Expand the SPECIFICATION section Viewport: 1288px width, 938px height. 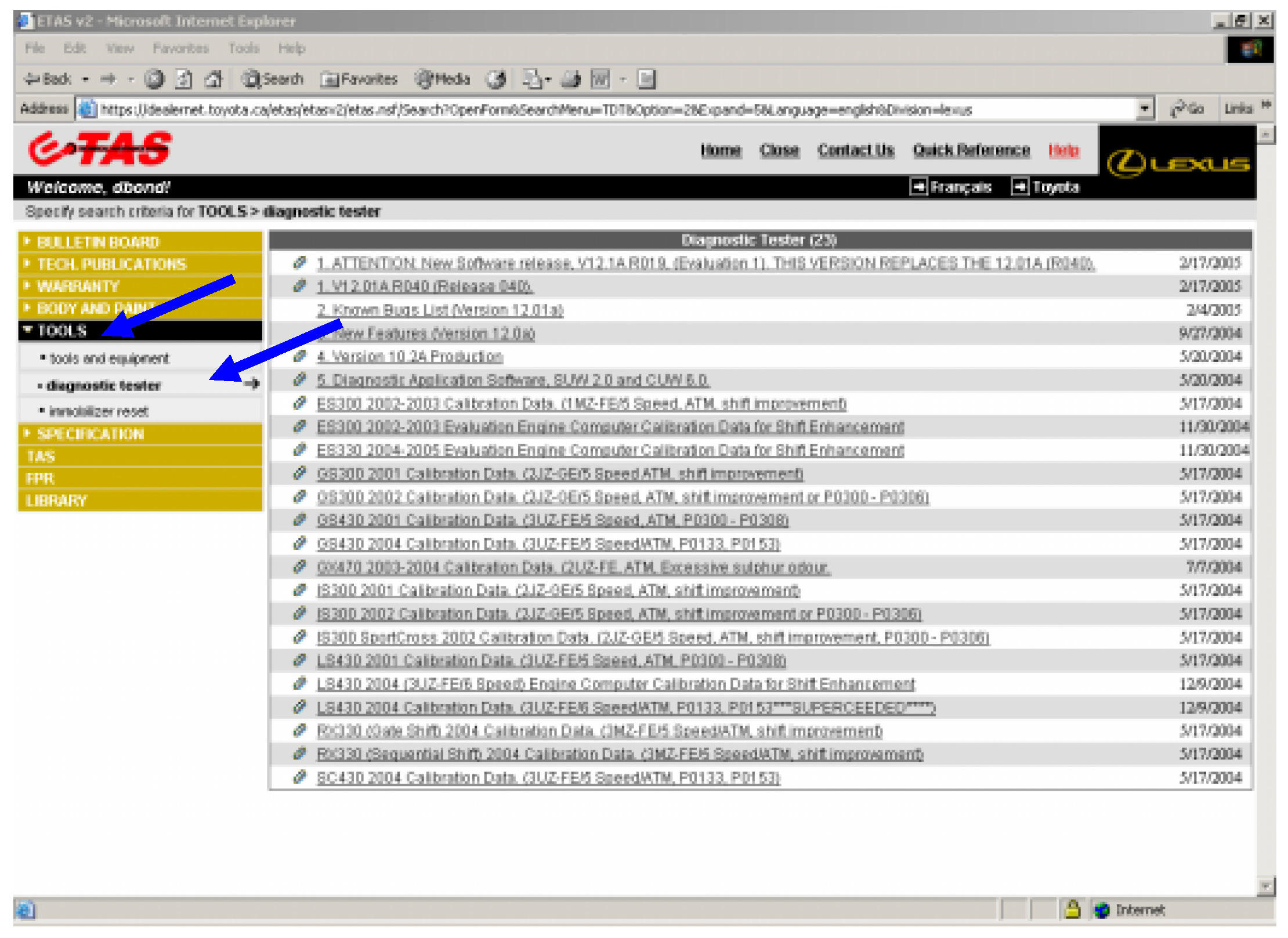click(x=90, y=434)
